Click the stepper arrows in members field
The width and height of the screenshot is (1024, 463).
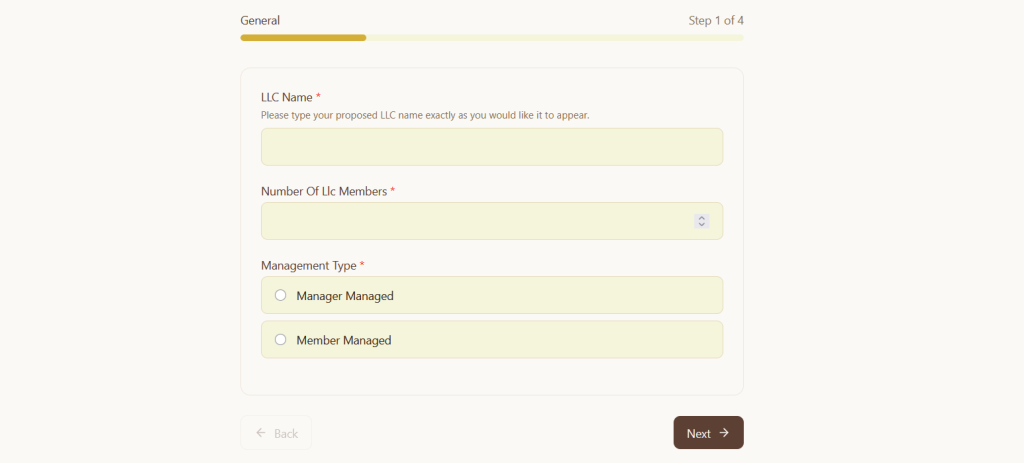[x=702, y=221]
